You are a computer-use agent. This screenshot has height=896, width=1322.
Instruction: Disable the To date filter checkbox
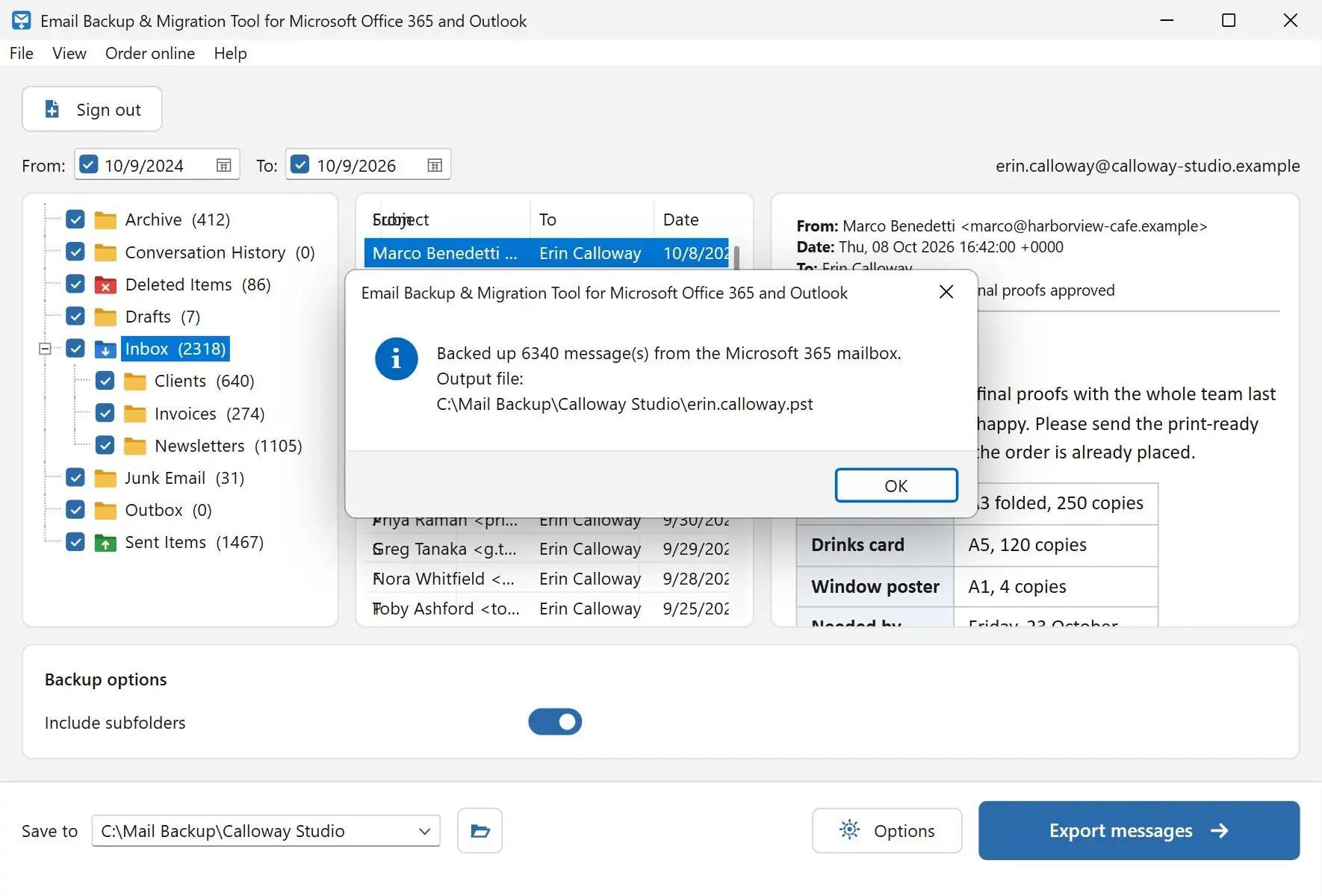click(300, 165)
